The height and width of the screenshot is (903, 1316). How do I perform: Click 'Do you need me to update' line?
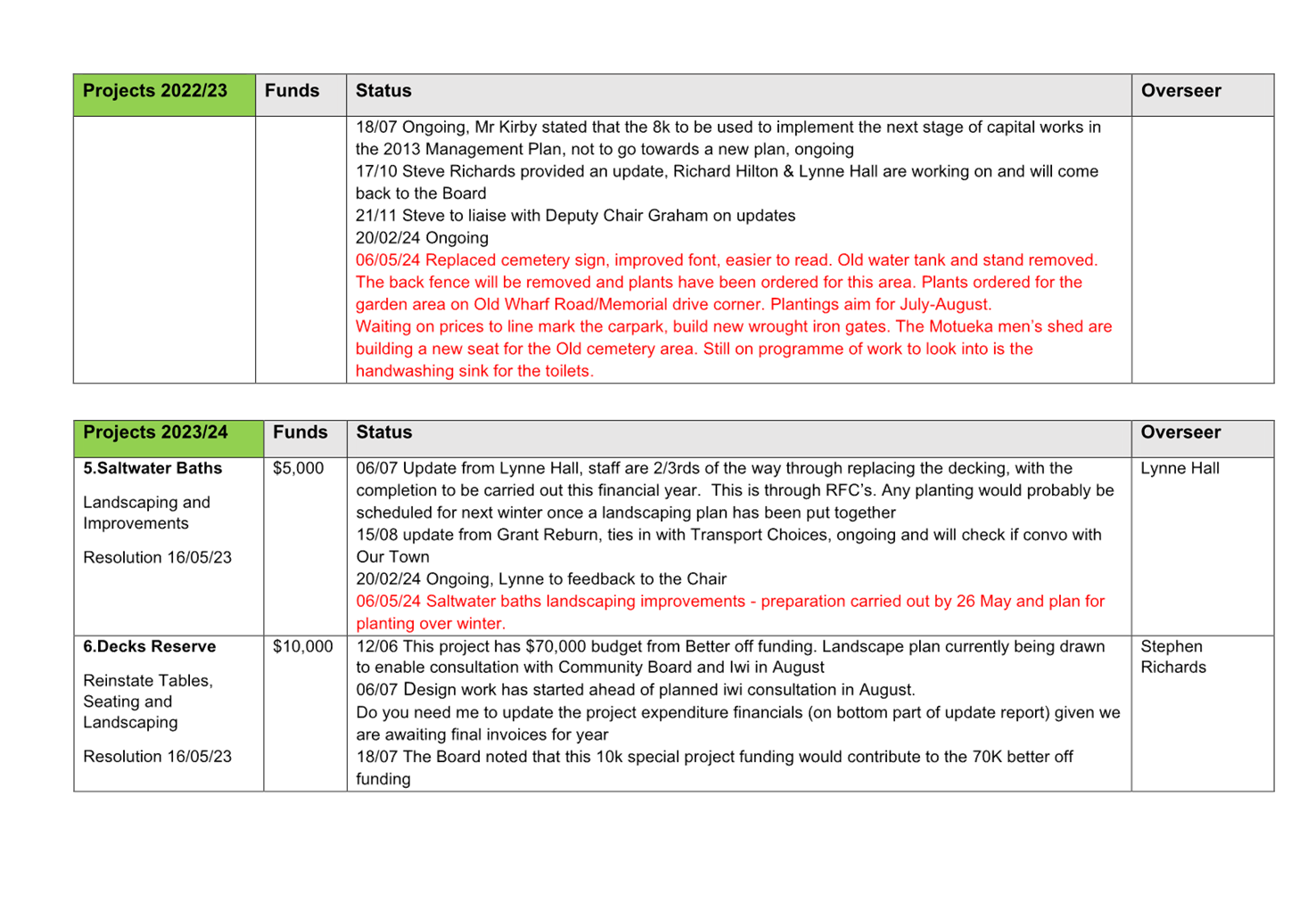pos(738,712)
